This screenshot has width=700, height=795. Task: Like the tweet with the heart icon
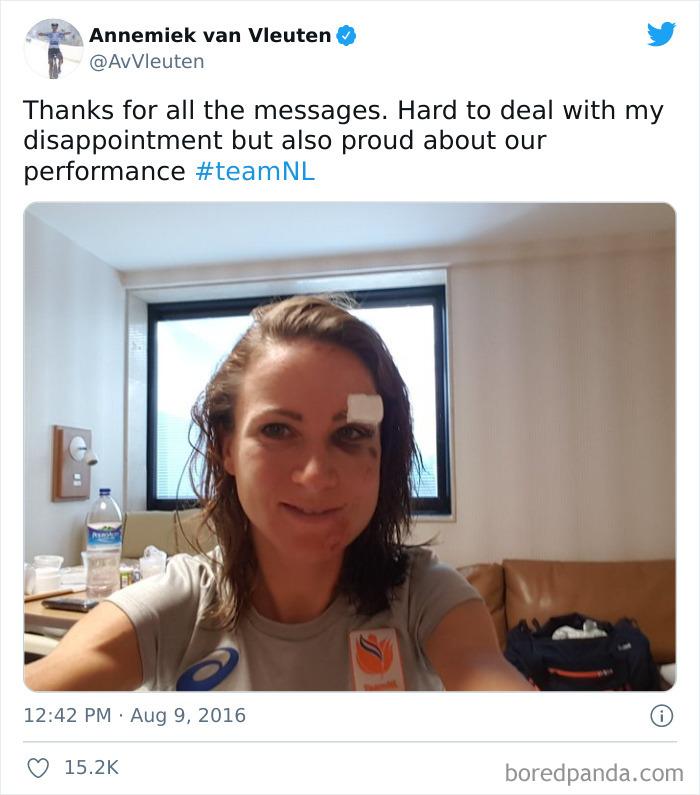point(38,768)
